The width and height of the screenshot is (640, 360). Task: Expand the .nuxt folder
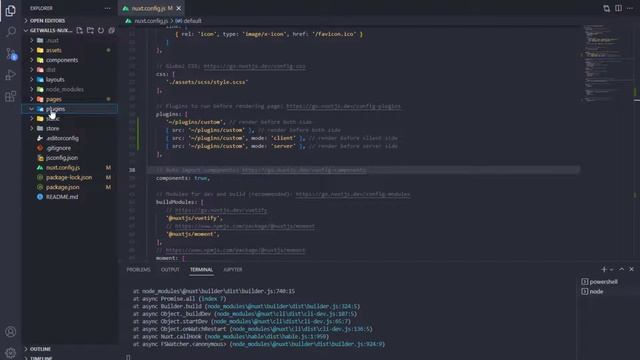coord(52,40)
